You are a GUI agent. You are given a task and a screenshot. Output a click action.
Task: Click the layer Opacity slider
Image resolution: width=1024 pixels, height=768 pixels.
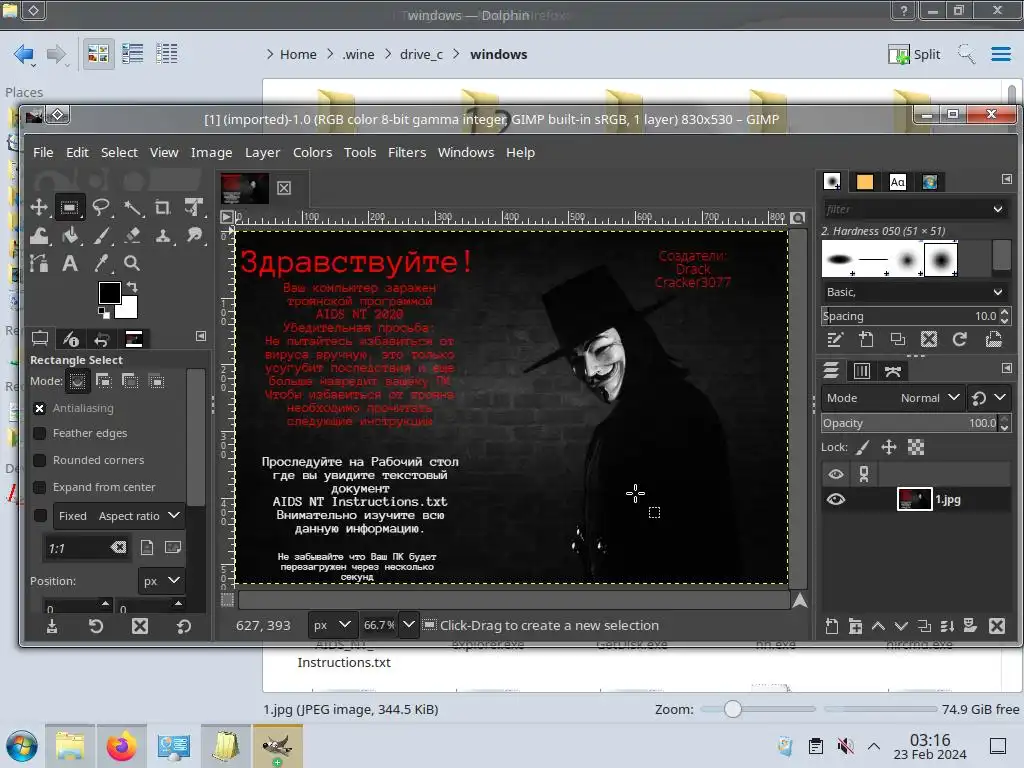tap(910, 423)
